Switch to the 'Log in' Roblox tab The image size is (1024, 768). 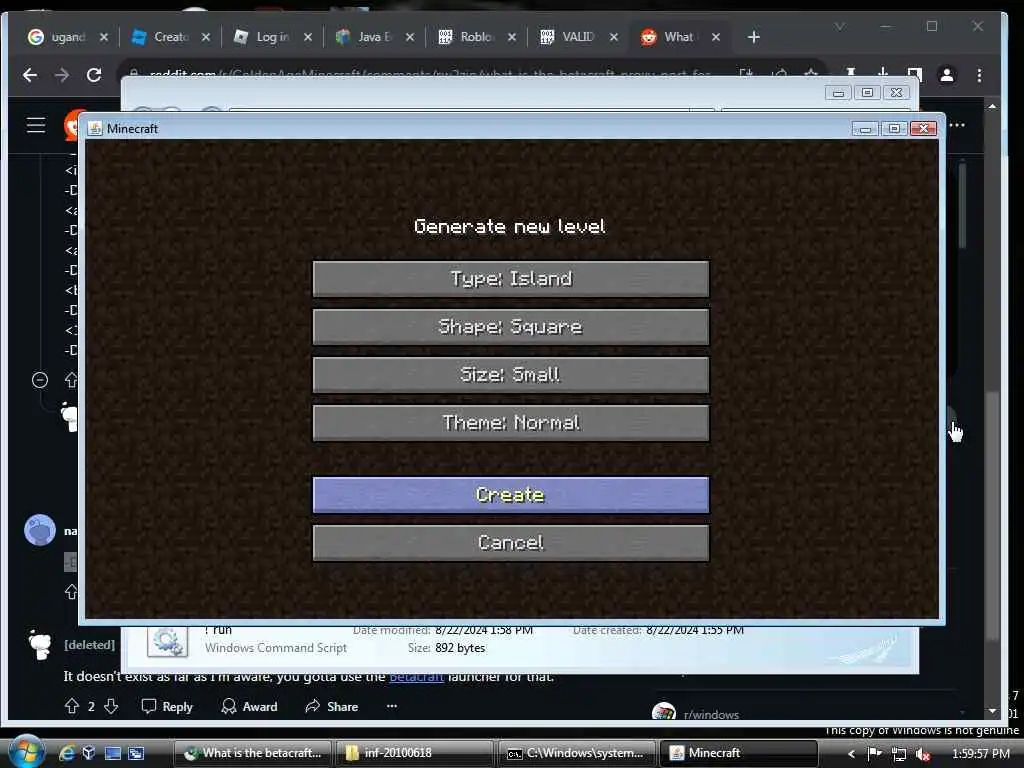pyautogui.click(x=263, y=37)
